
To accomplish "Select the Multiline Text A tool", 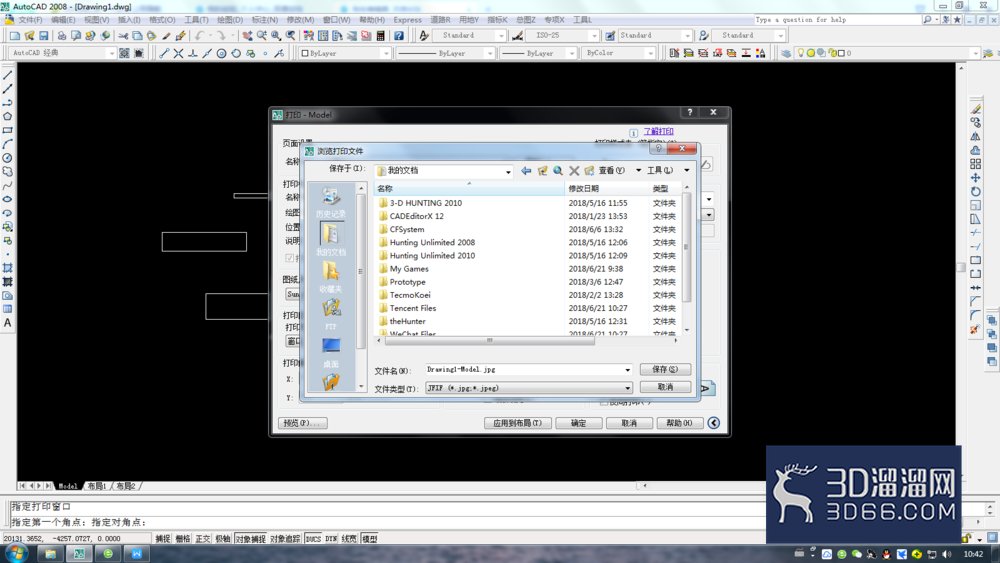I will [8, 323].
